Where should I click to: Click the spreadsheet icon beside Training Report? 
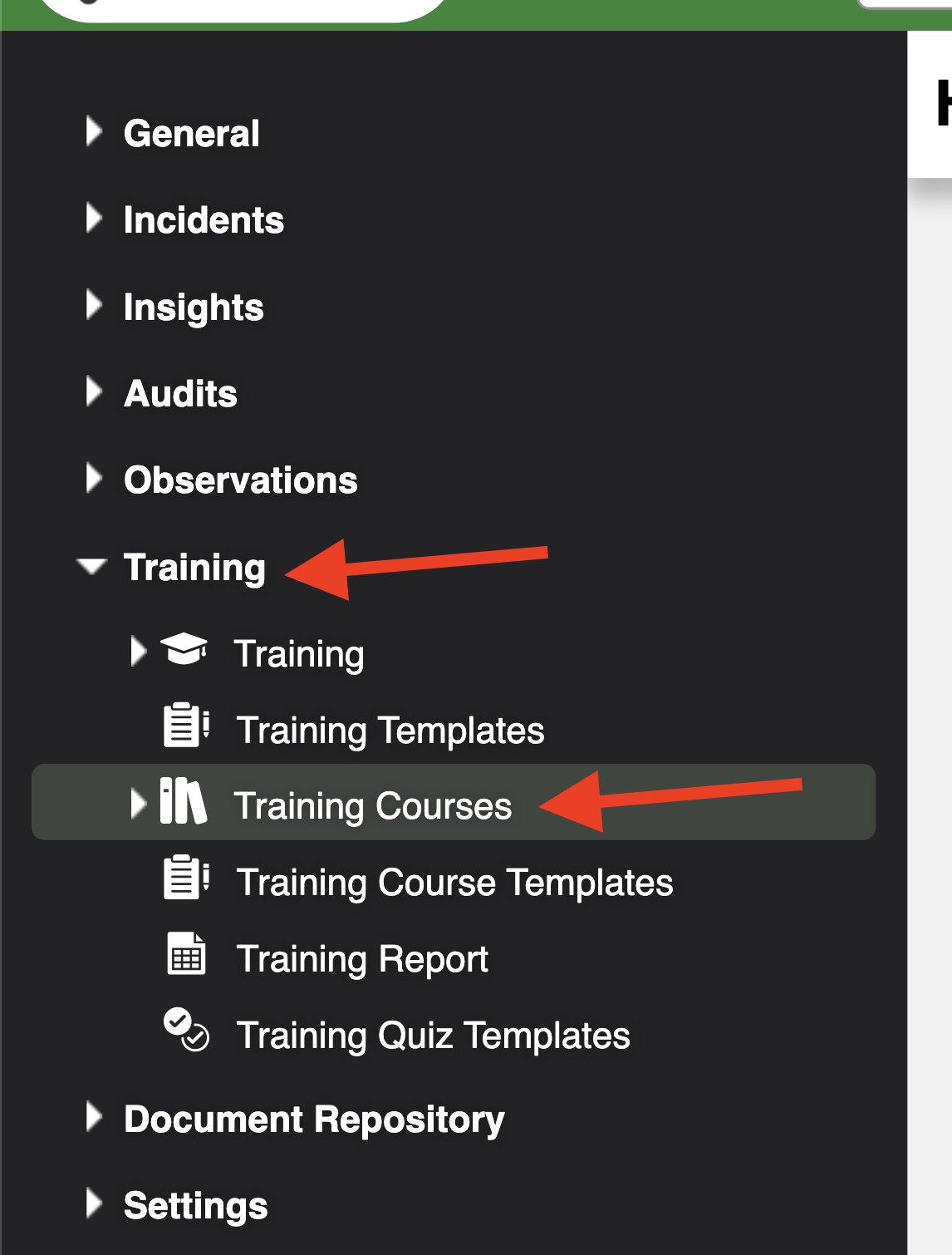(186, 953)
